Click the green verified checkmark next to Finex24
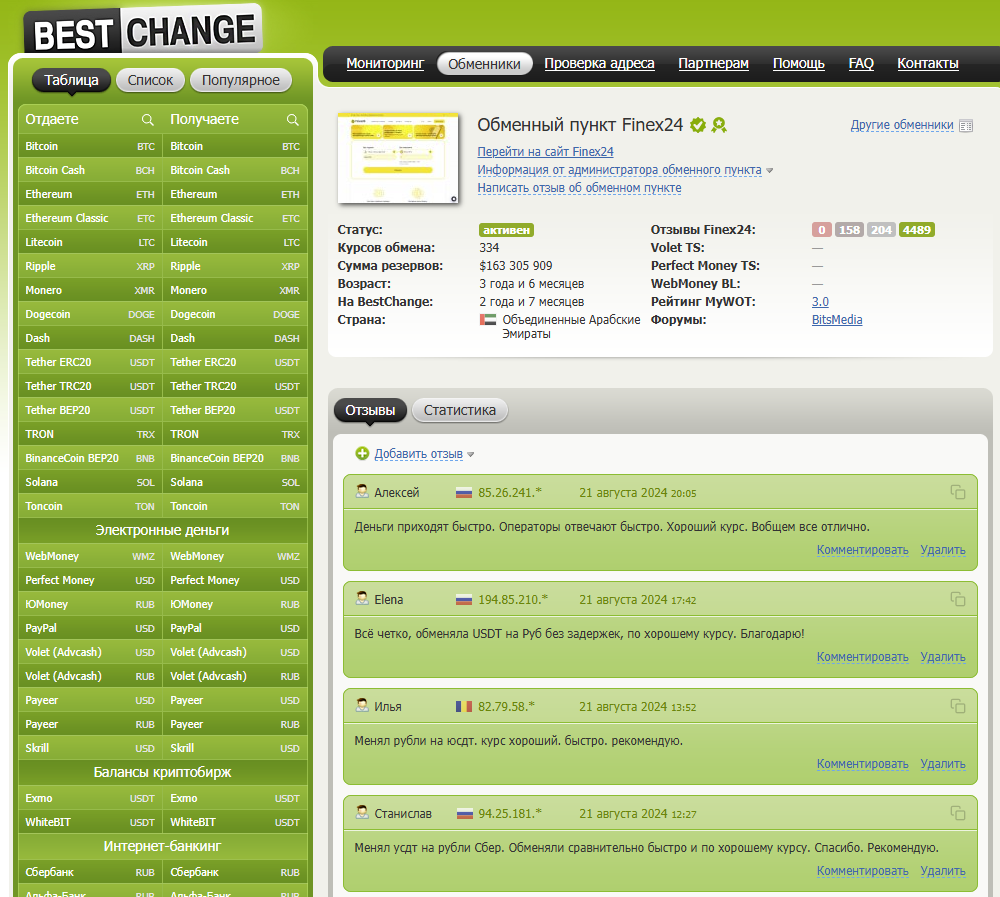Viewport: 1000px width, 897px height. [698, 125]
